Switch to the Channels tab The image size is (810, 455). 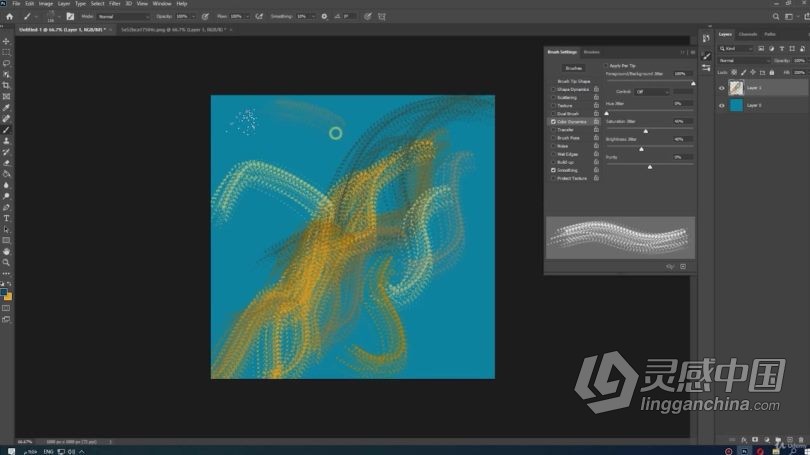747,34
